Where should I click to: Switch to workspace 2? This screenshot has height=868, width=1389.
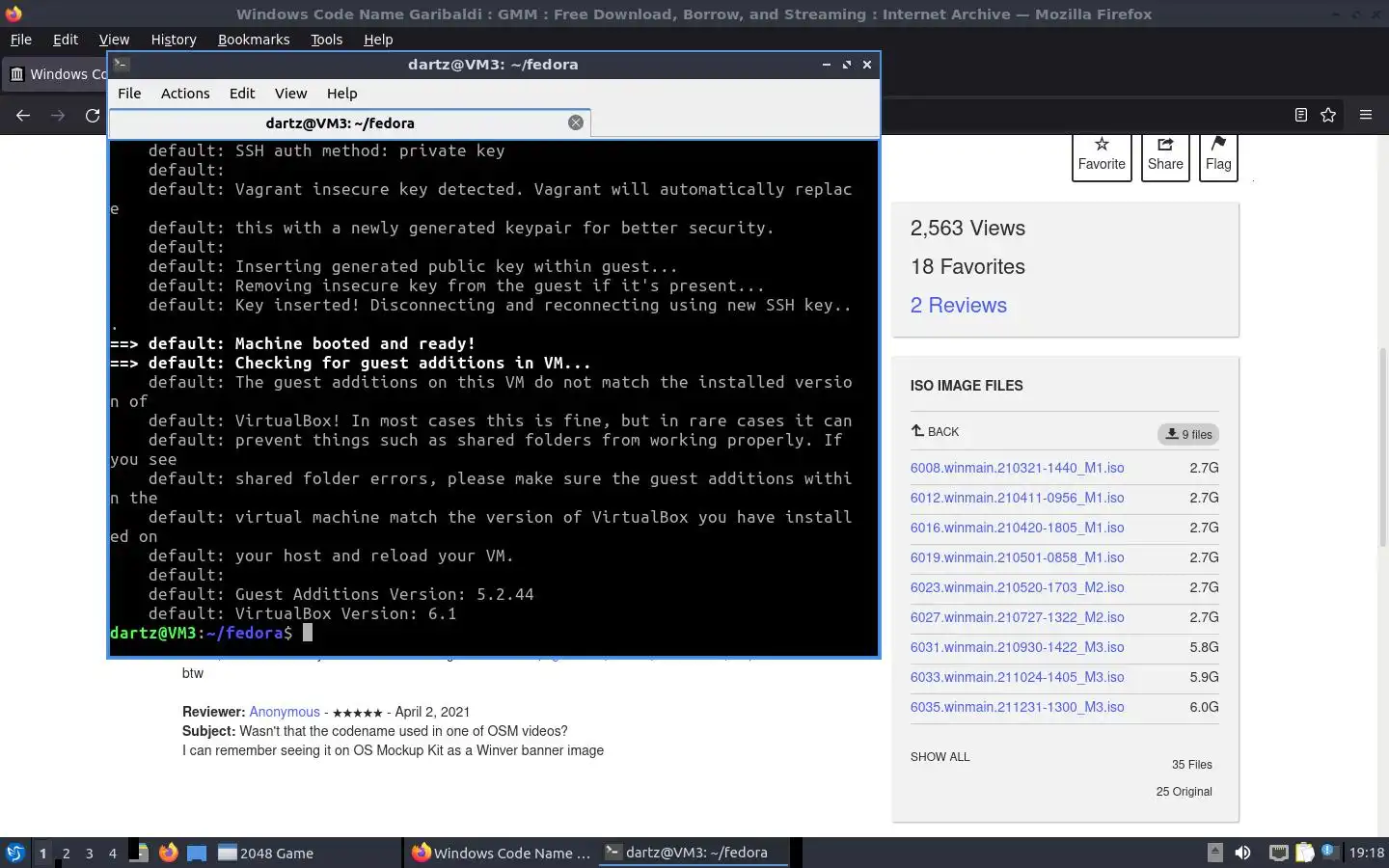pyautogui.click(x=66, y=853)
